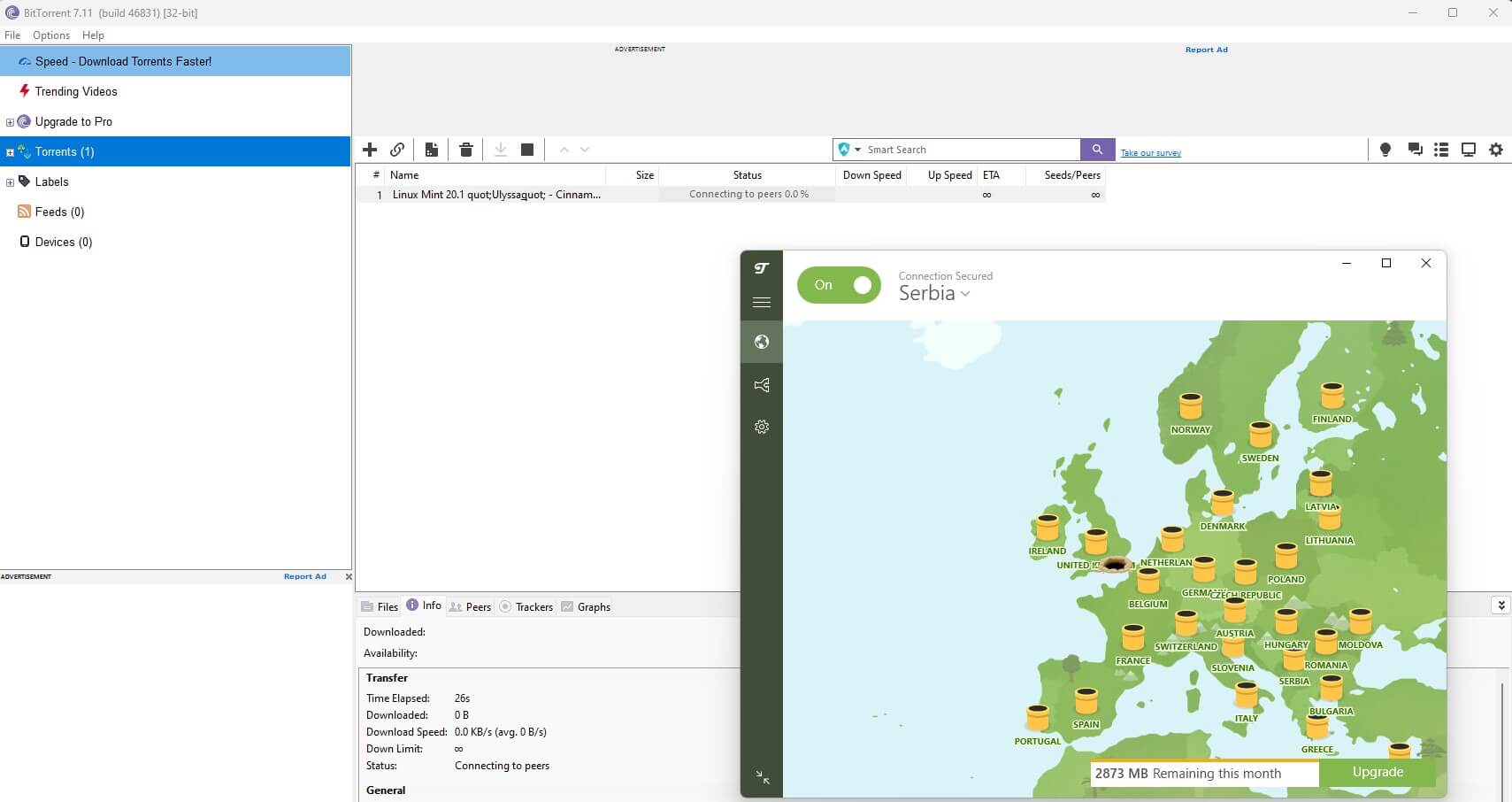The width and height of the screenshot is (1512, 802).
Task: Open BitTorrent preferences gear icon
Action: [1496, 150]
